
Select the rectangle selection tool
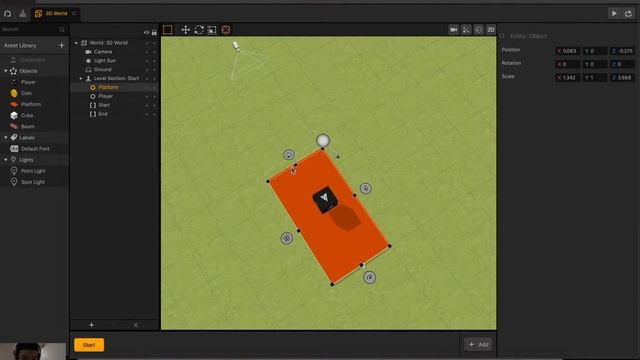point(167,30)
